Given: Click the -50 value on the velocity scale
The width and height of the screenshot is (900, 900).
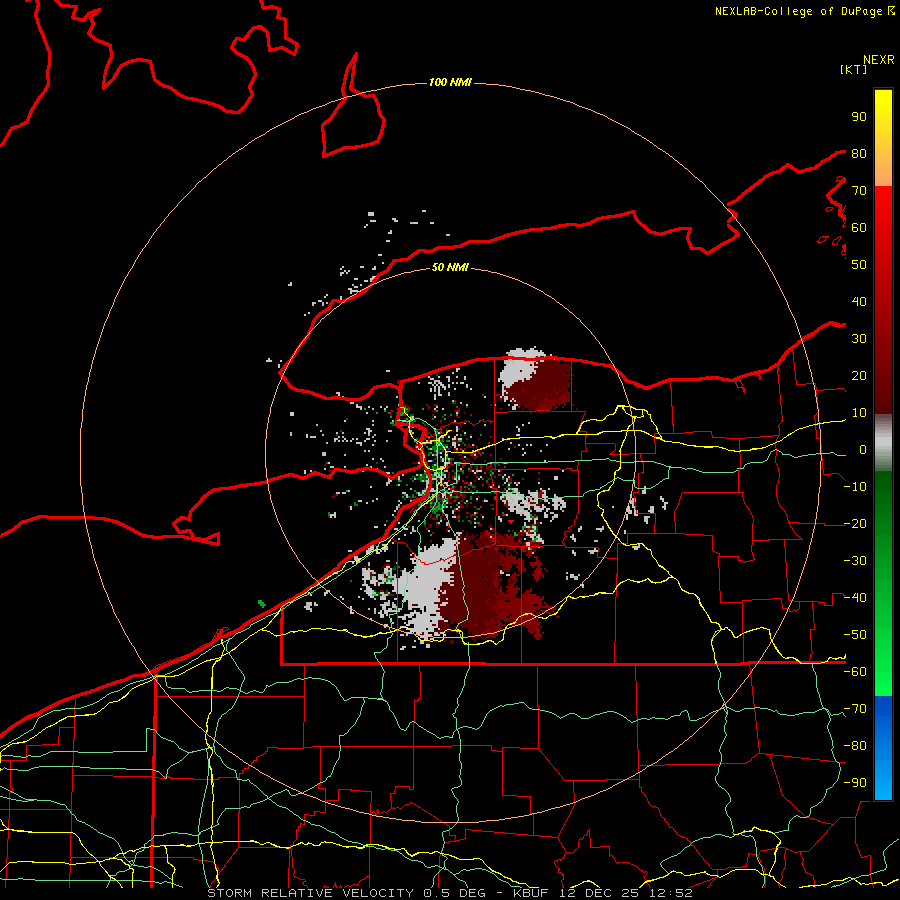Looking at the screenshot, I should [855, 635].
